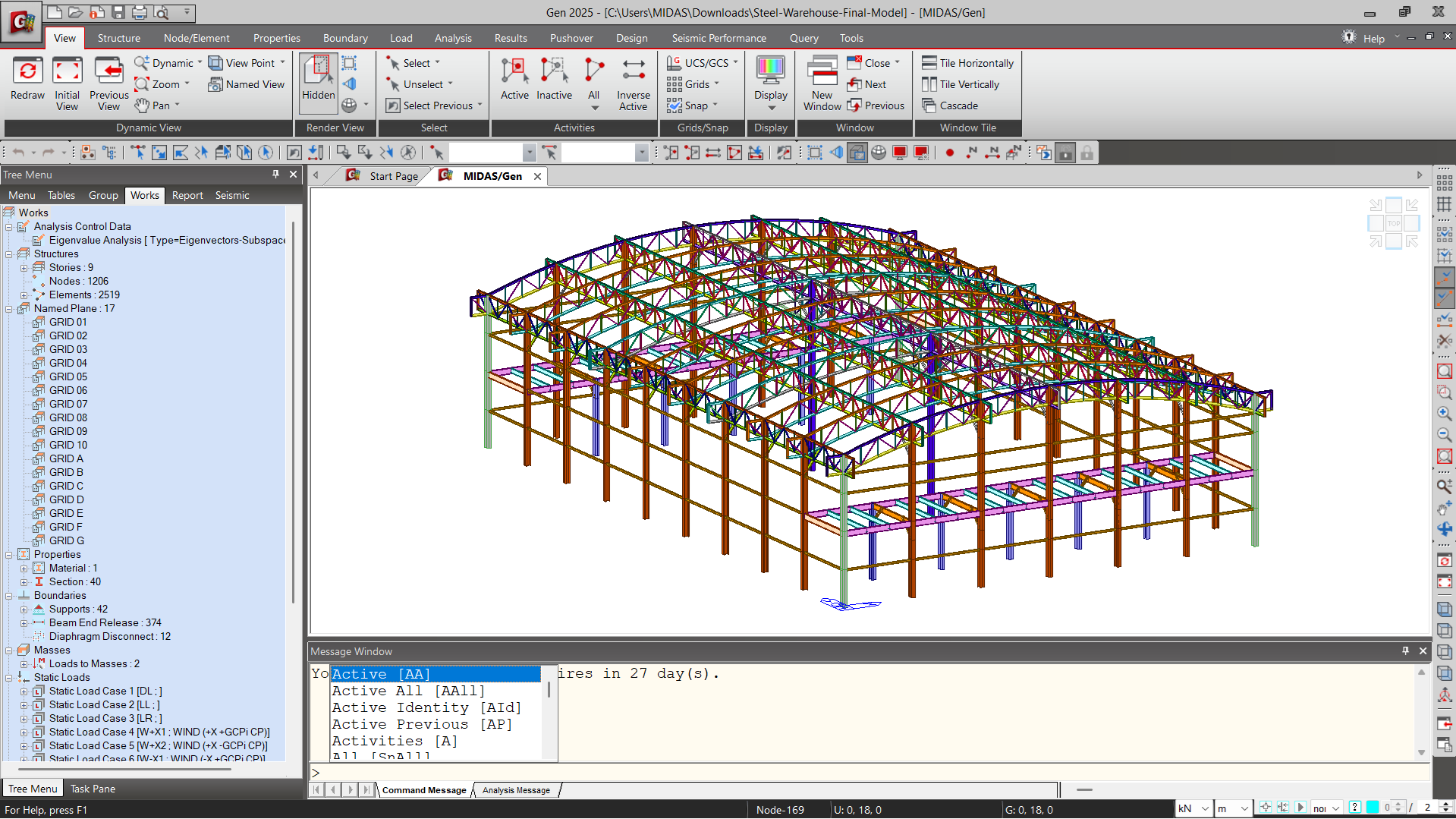
Task: Open the Node/Element ribbon tab
Action: [197, 38]
